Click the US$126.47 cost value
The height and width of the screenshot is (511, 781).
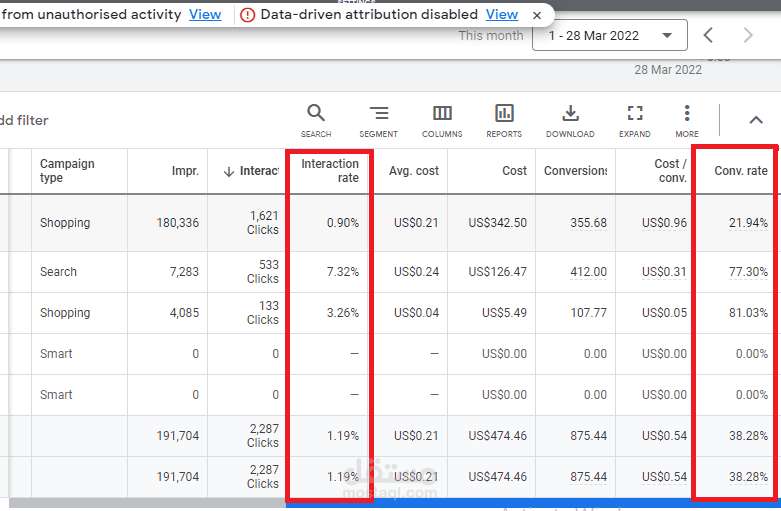pos(497,272)
